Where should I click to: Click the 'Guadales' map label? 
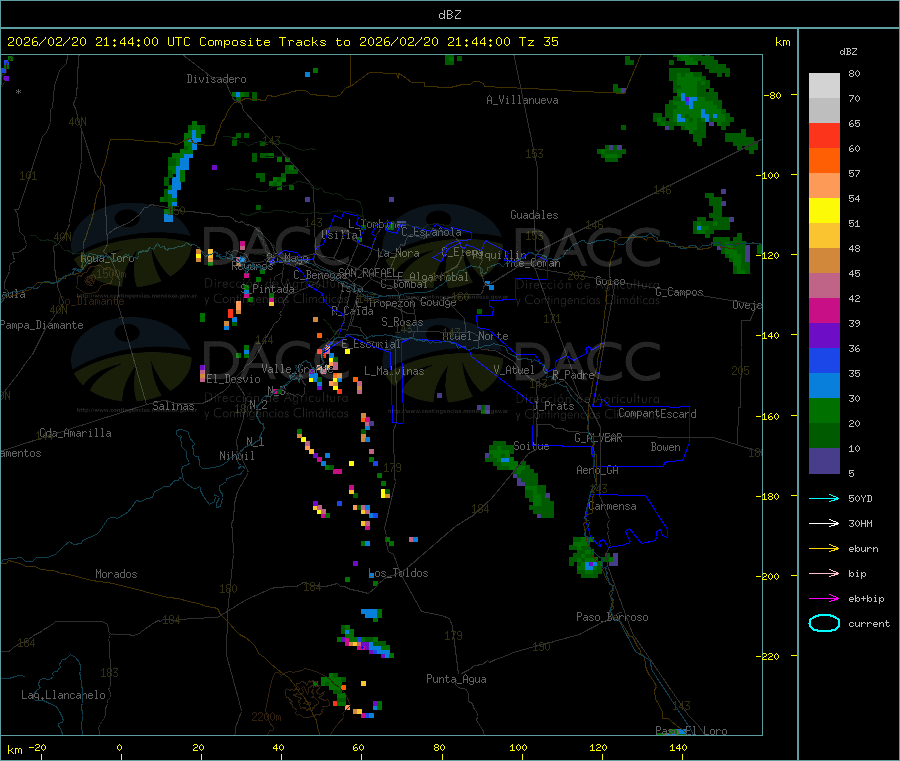click(x=534, y=215)
